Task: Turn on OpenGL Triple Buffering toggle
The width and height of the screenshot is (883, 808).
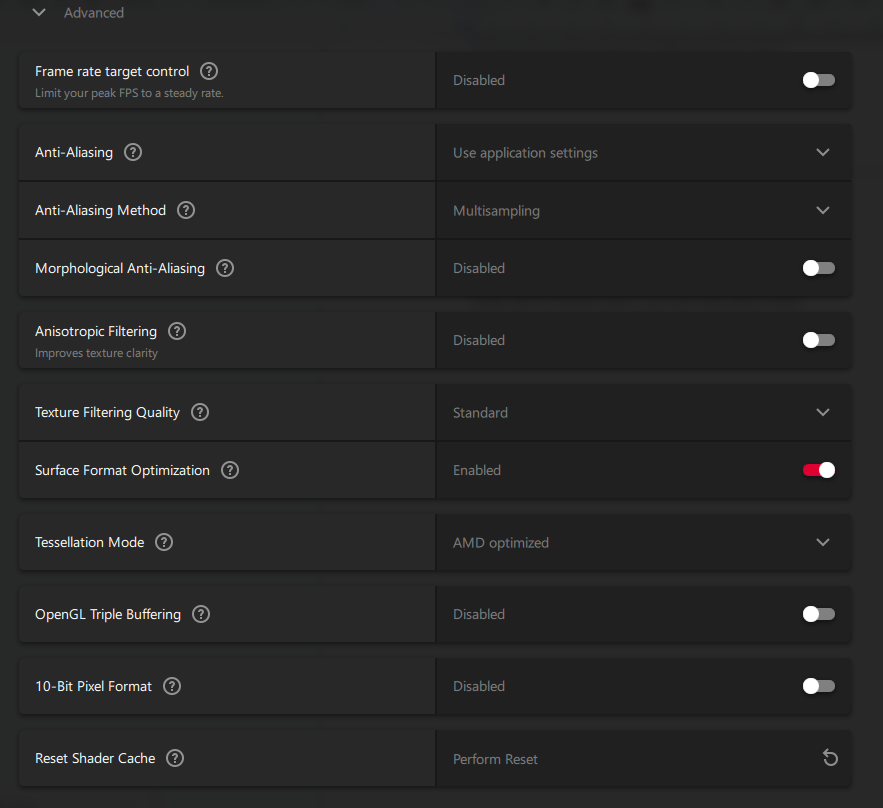Action: [819, 614]
